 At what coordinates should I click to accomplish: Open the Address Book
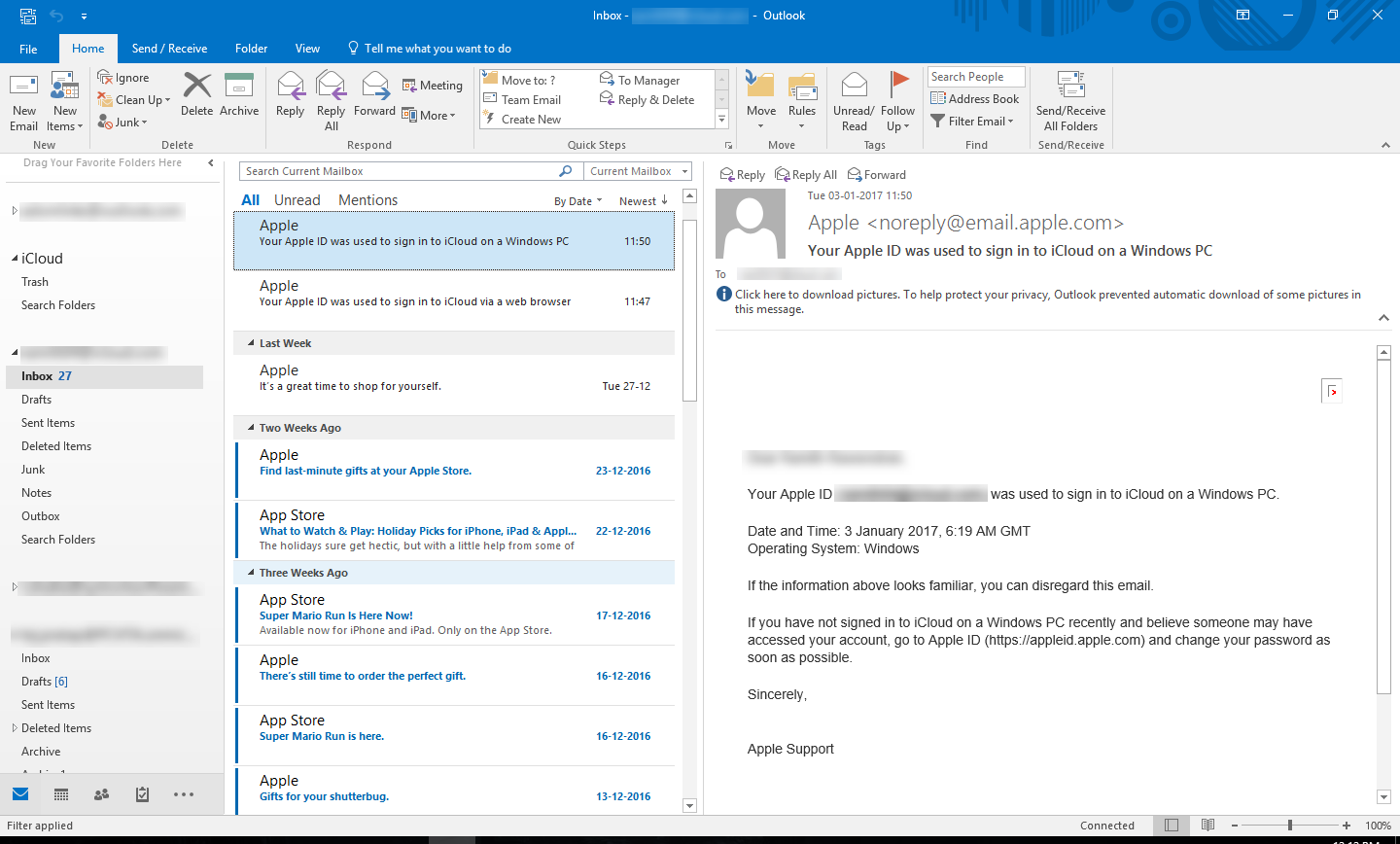click(975, 99)
